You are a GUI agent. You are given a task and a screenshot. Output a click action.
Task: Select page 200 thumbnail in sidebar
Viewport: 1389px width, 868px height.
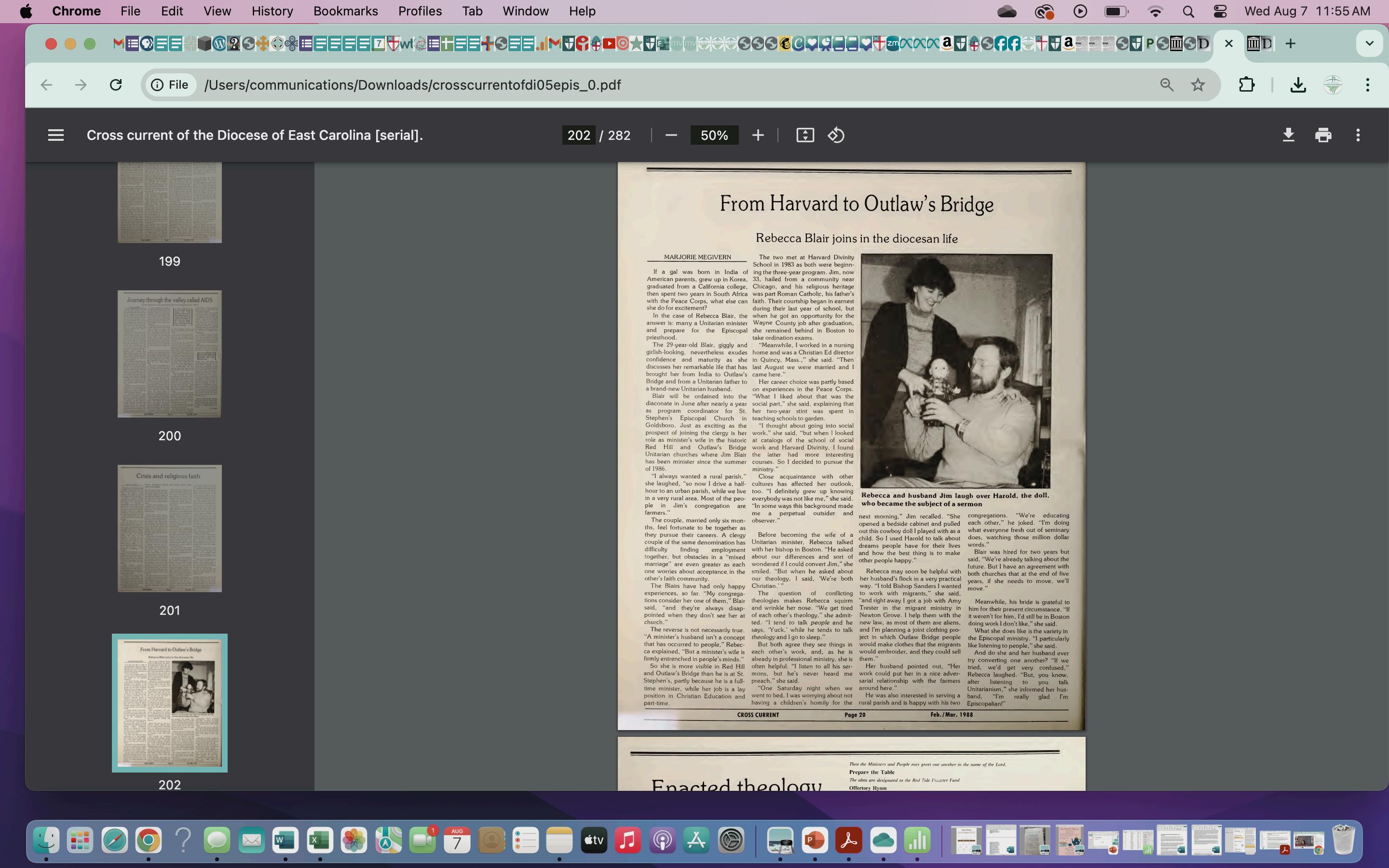pos(169,353)
